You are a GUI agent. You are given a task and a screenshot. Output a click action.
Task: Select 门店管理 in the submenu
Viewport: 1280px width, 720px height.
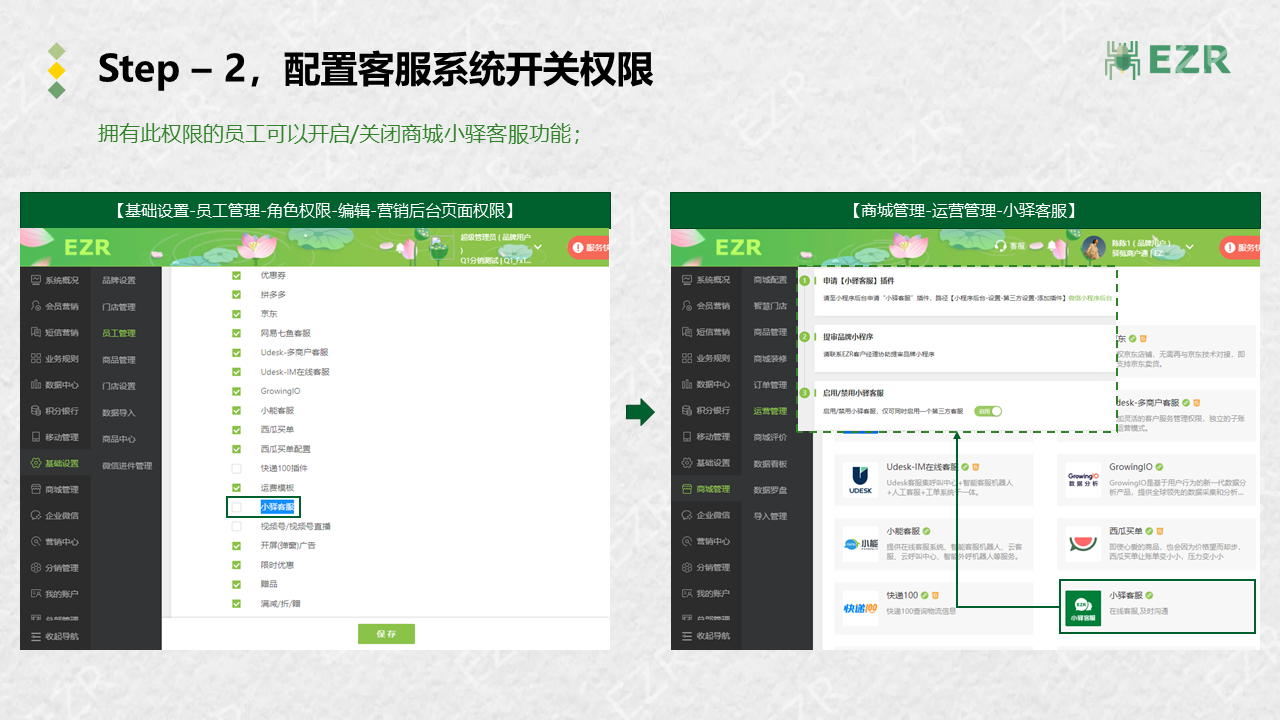[119, 307]
